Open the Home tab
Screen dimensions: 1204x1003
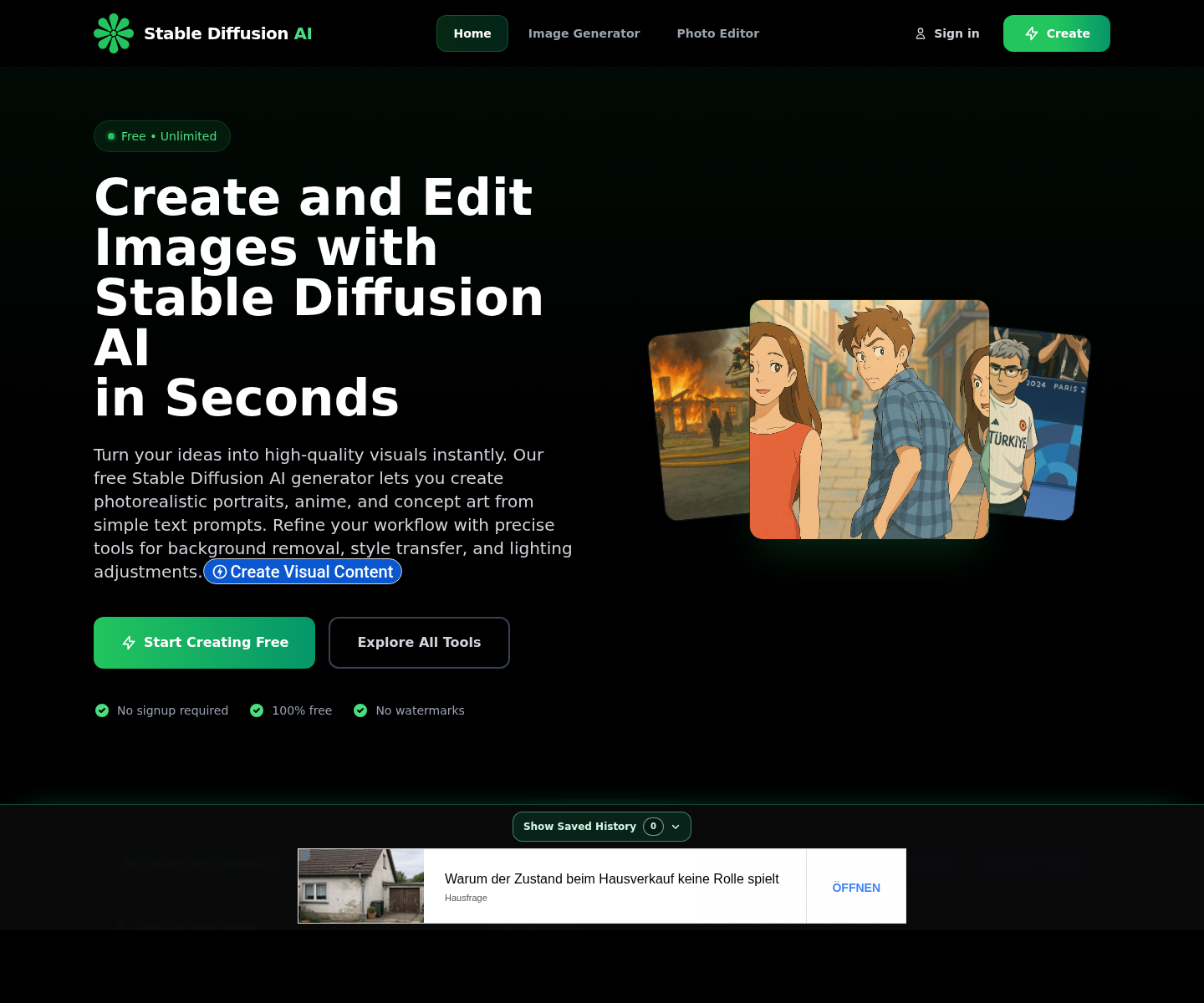(x=472, y=33)
